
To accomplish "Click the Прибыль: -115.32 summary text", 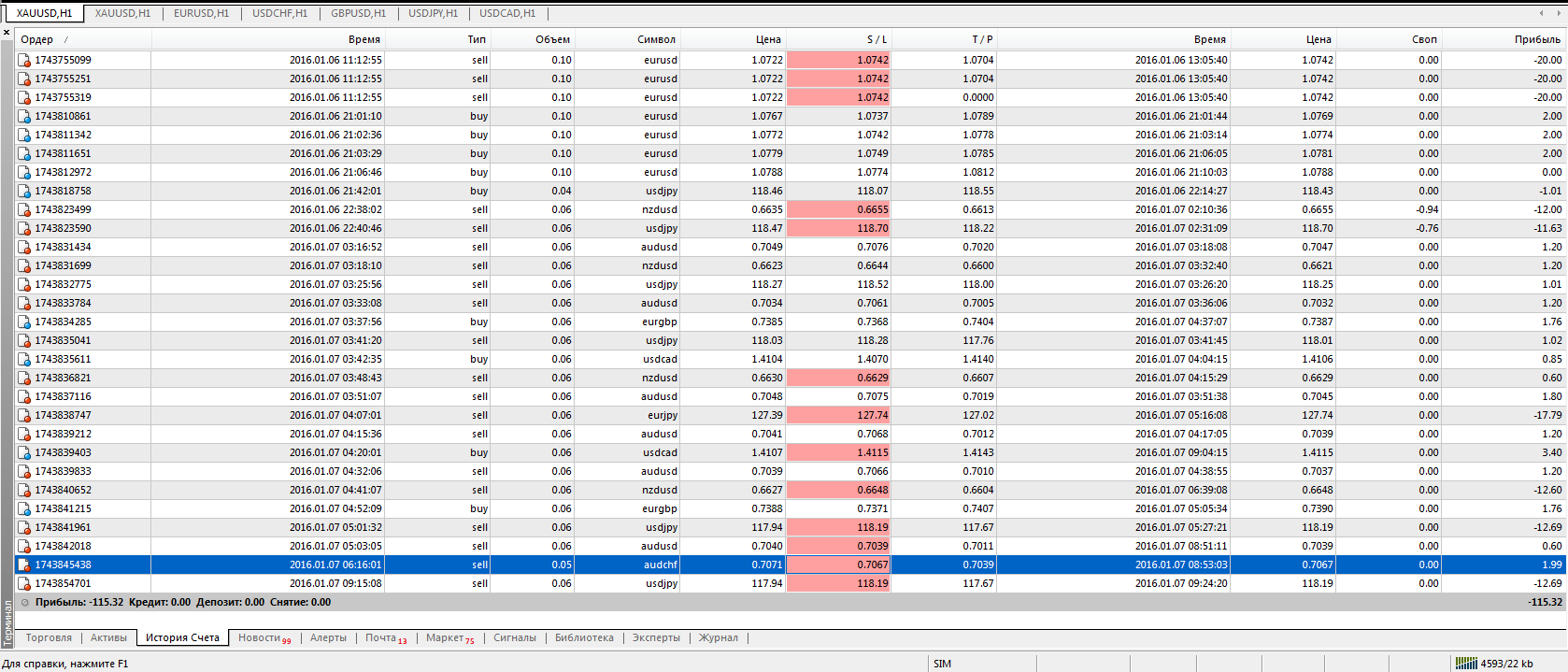I will [79, 603].
